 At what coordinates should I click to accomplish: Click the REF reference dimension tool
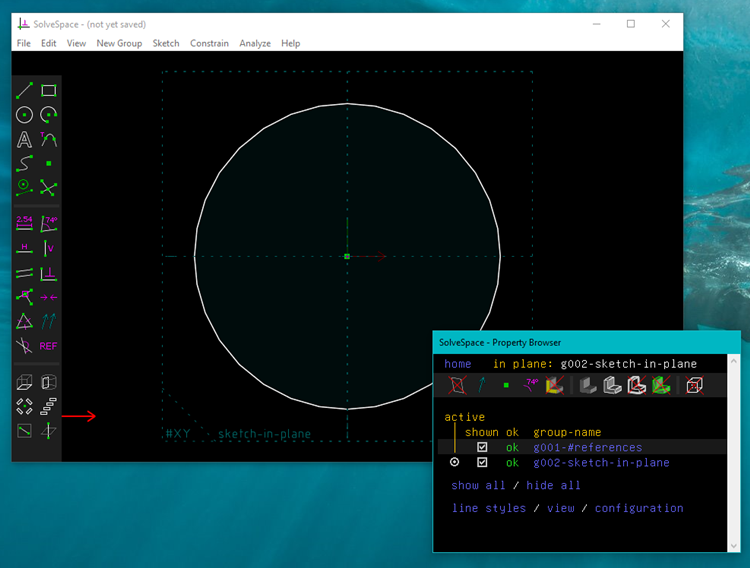pyautogui.click(x=48, y=346)
